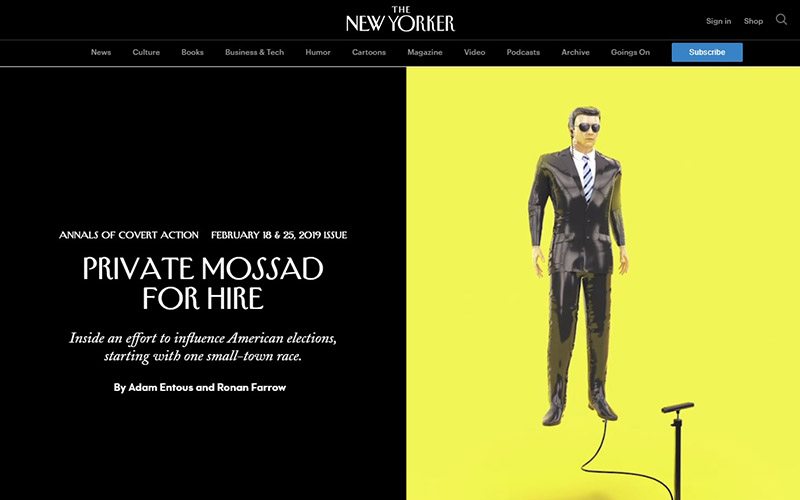Select Humor in navigation bar
The height and width of the screenshot is (500, 800).
click(x=318, y=52)
